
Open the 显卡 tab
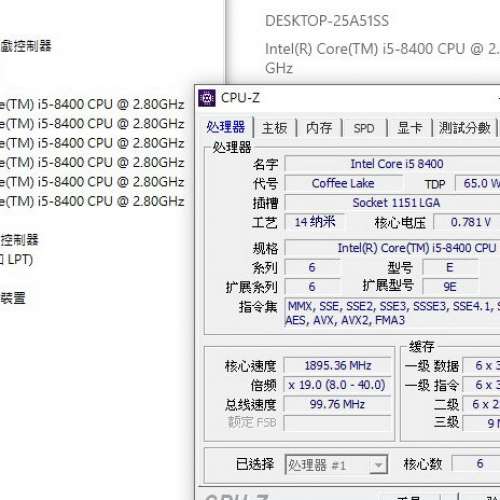[x=409, y=128]
